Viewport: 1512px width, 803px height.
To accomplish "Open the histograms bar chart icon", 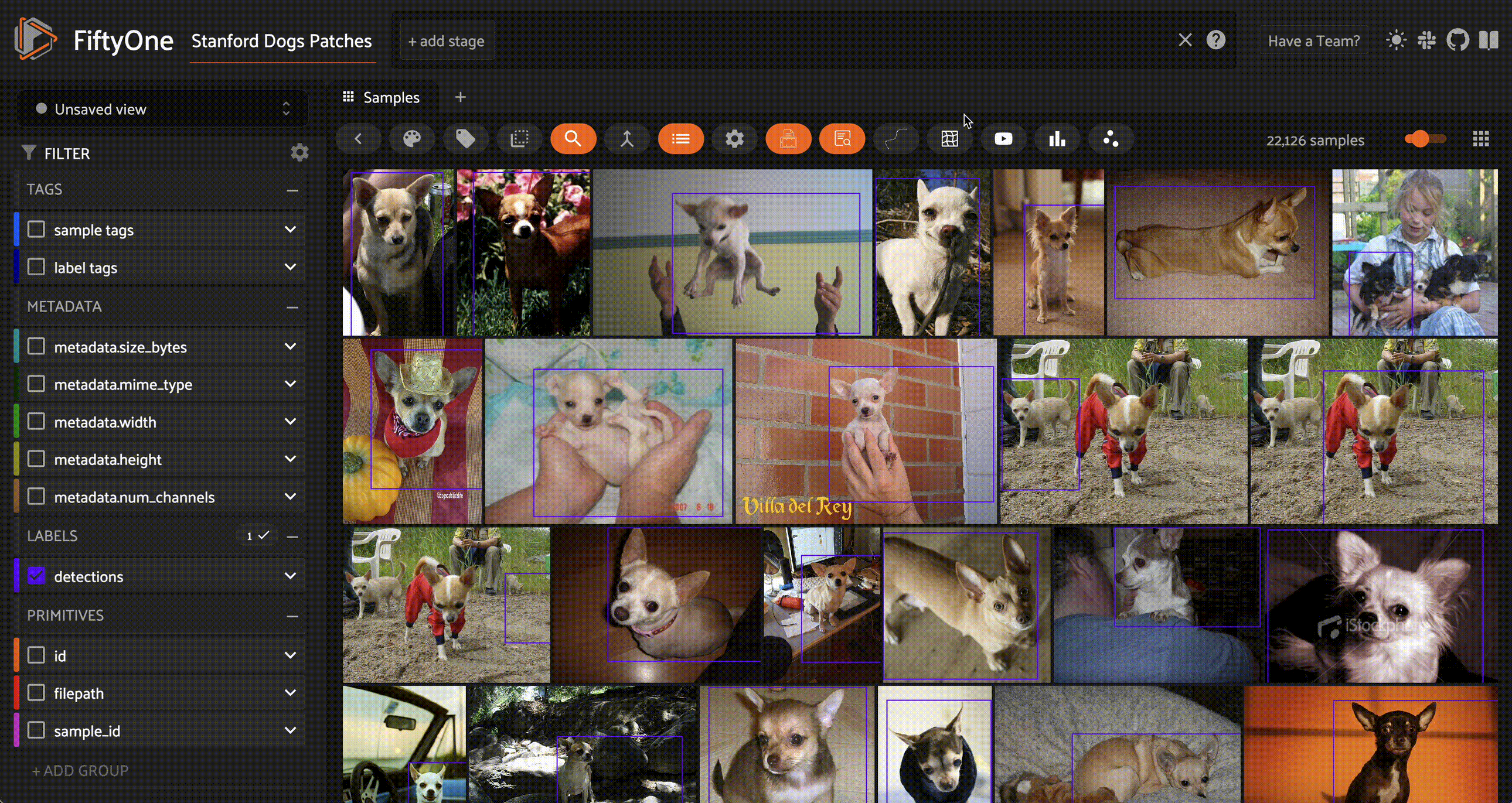I will pos(1057,139).
